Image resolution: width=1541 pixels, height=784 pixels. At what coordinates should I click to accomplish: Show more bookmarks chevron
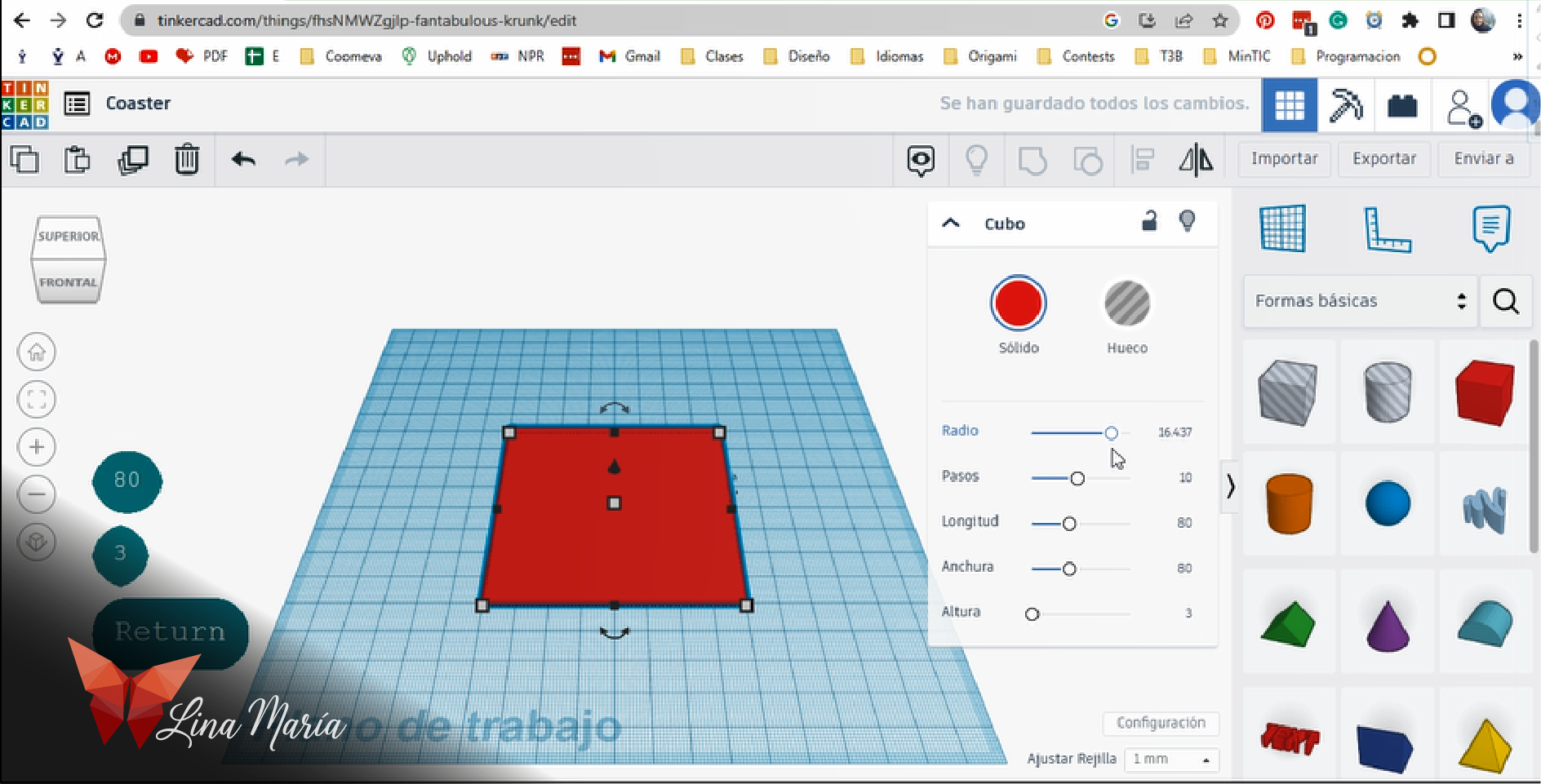pyautogui.click(x=1517, y=56)
